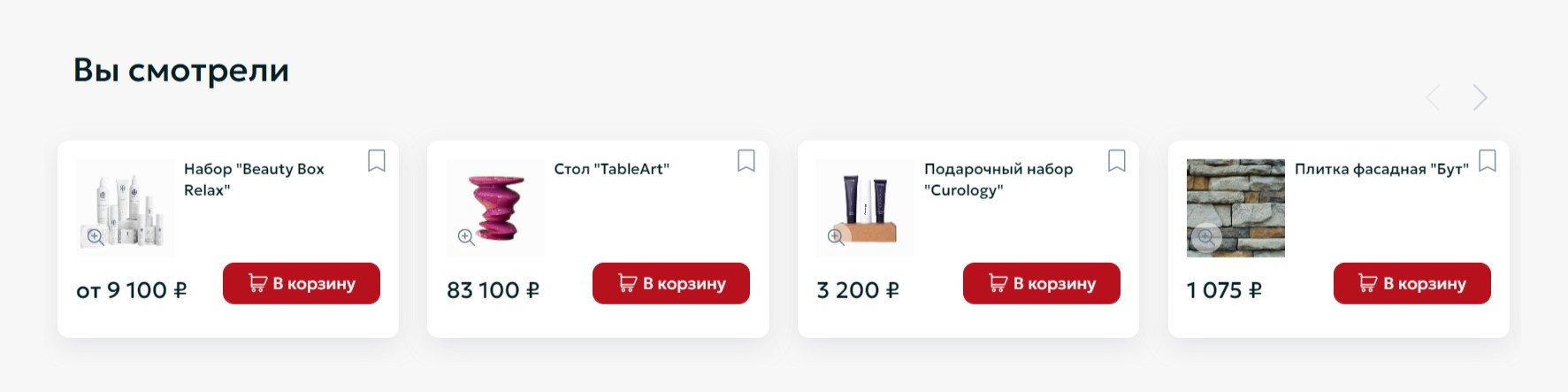The image size is (1568, 392).
Task: Add Beauty Box Relax to cart
Action: point(302,283)
